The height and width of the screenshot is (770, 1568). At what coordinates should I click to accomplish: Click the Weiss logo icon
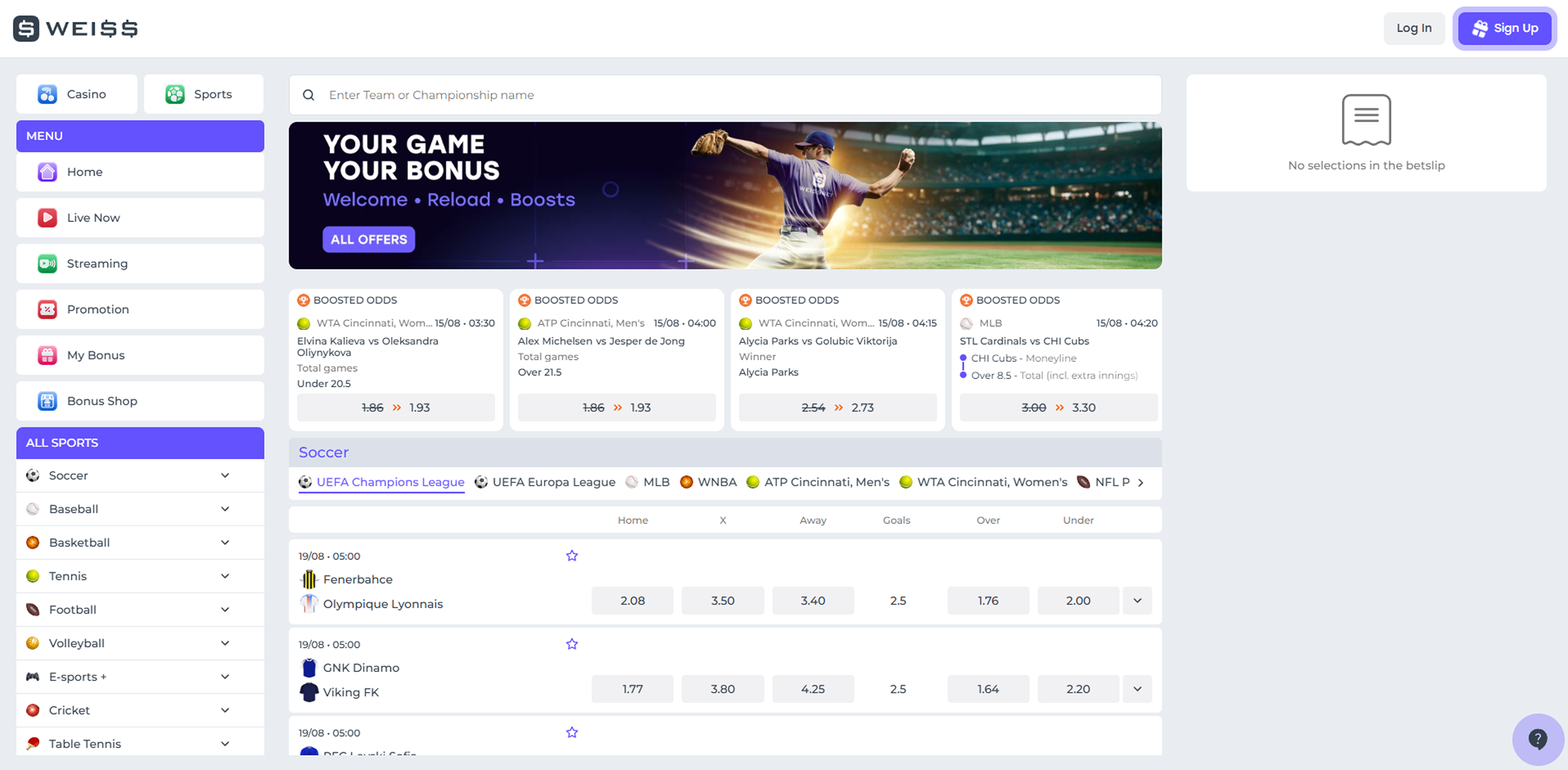25,28
